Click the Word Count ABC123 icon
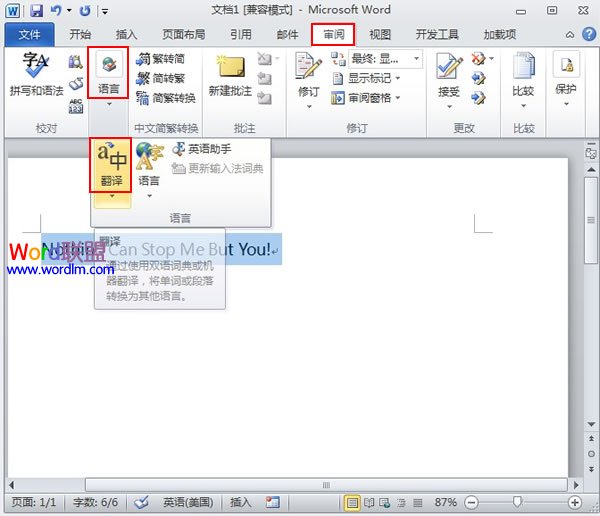Image resolution: width=600 pixels, height=516 pixels. pyautogui.click(x=76, y=106)
